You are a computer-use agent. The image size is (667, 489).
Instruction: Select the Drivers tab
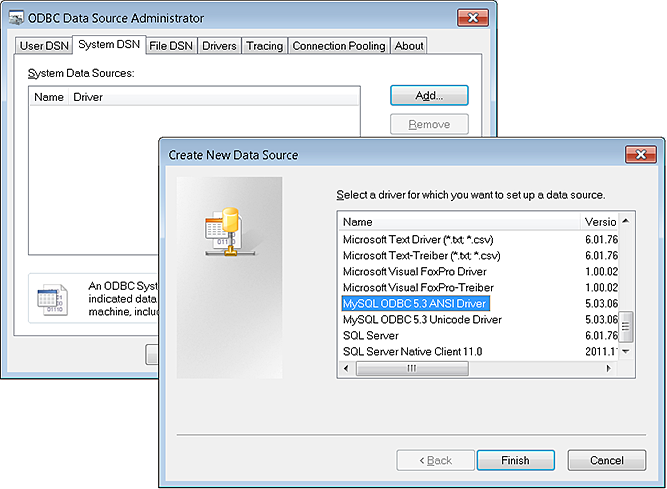pyautogui.click(x=219, y=45)
